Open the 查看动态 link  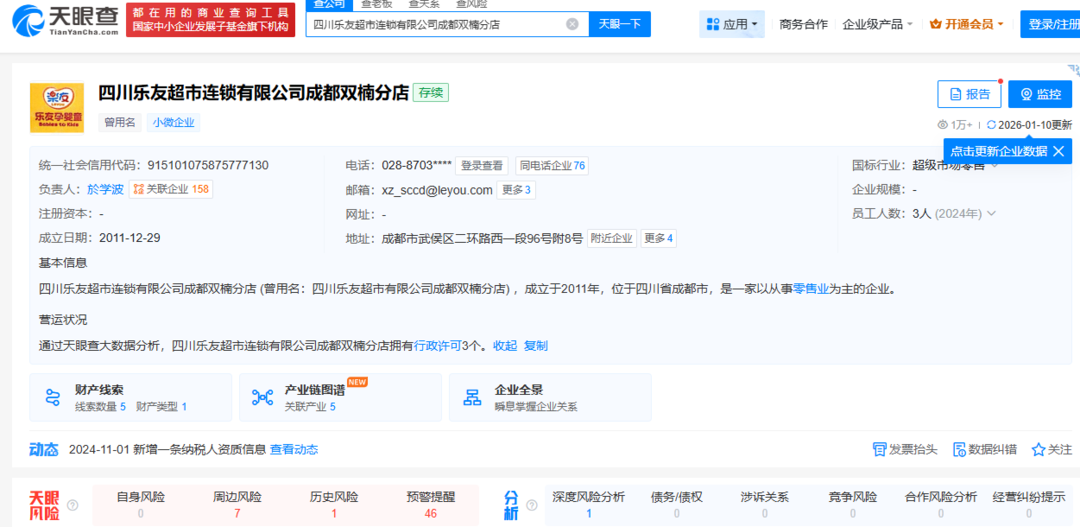(294, 450)
